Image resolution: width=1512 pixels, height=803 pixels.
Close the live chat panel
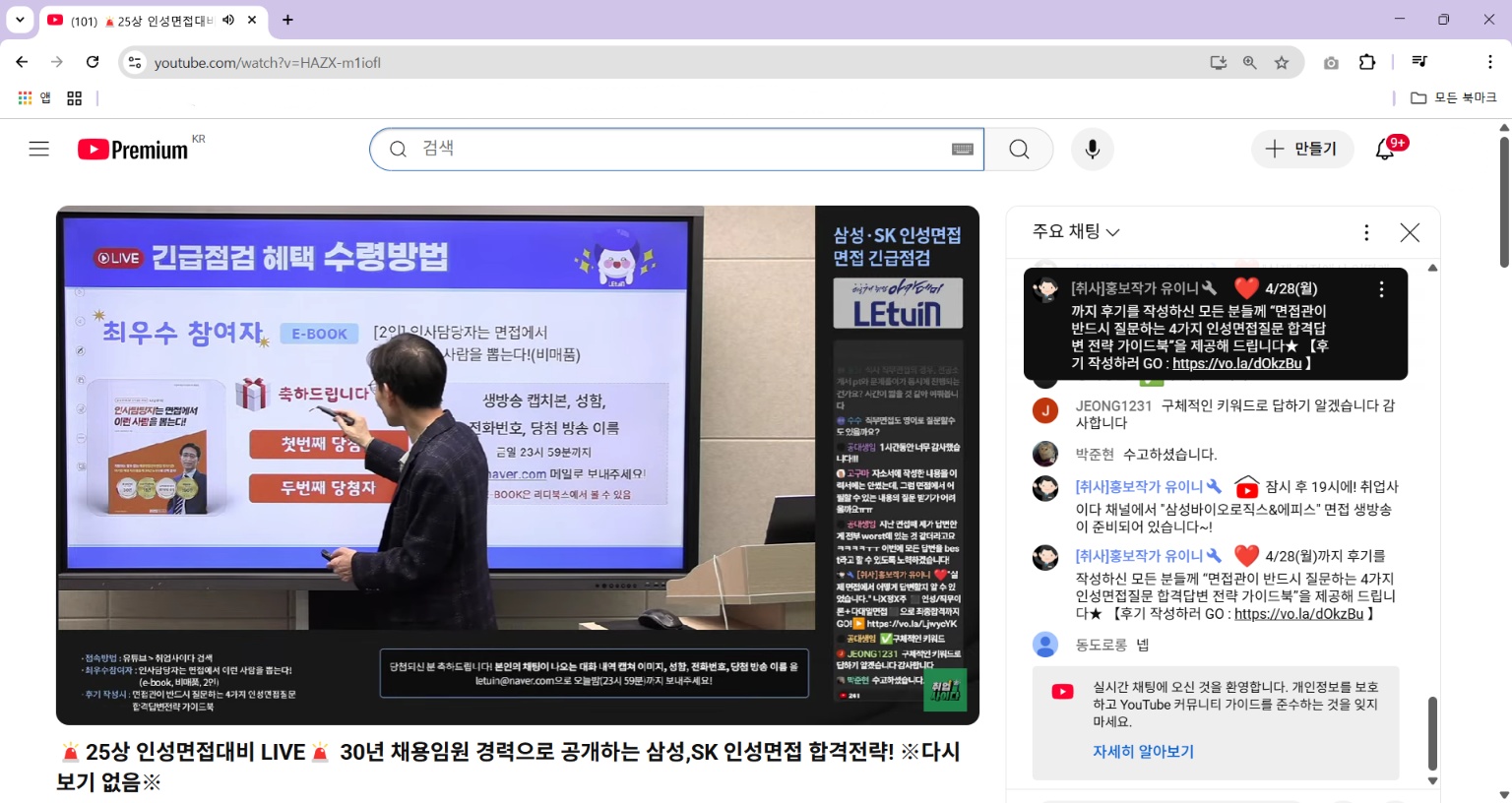1410,232
